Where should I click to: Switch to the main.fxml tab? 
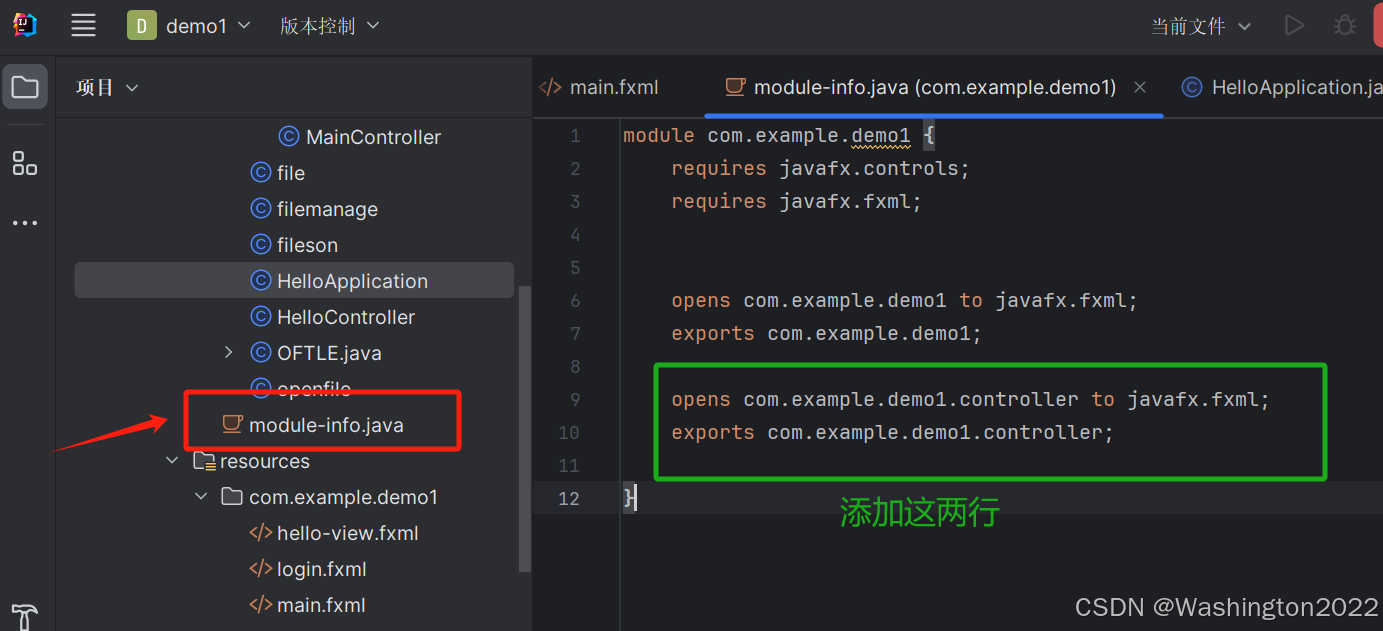click(612, 87)
